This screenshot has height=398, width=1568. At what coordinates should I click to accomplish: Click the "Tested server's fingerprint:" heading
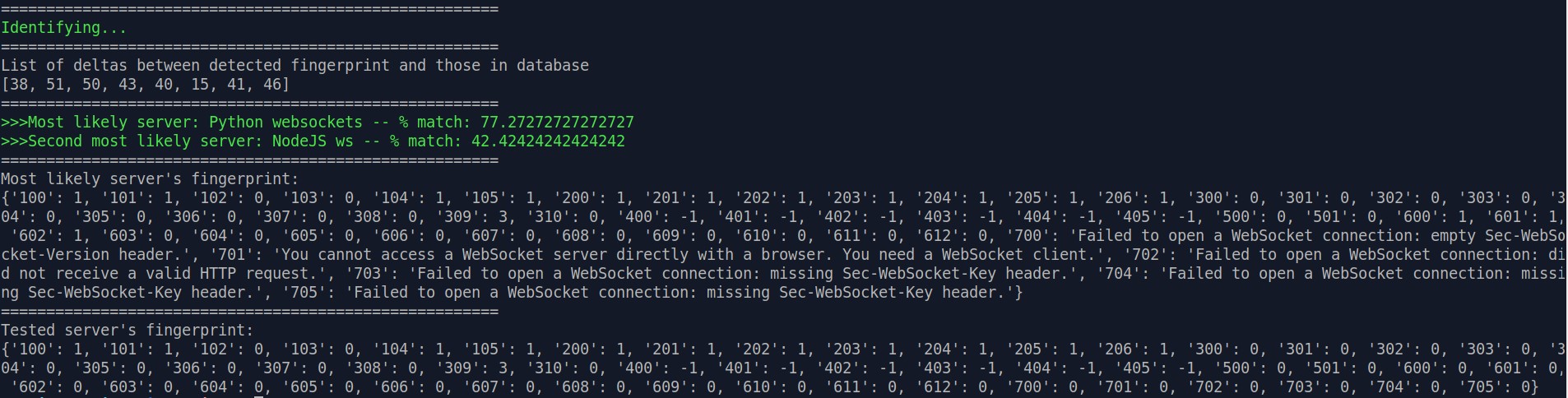point(128,331)
